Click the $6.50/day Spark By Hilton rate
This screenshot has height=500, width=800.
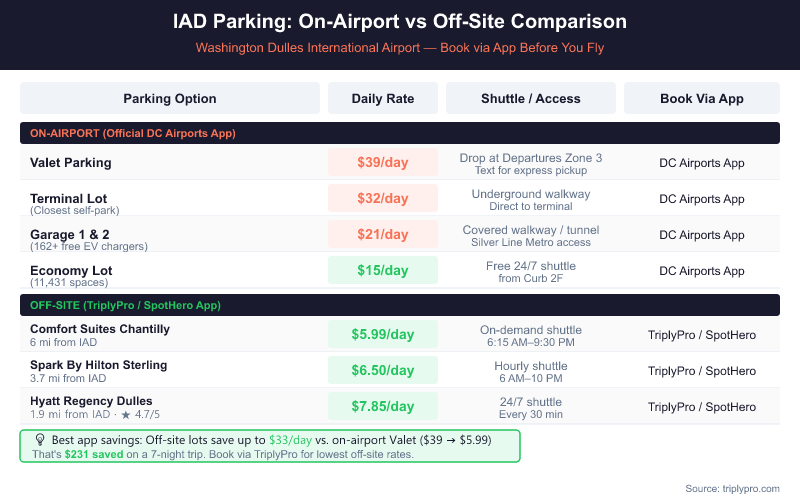pos(382,370)
